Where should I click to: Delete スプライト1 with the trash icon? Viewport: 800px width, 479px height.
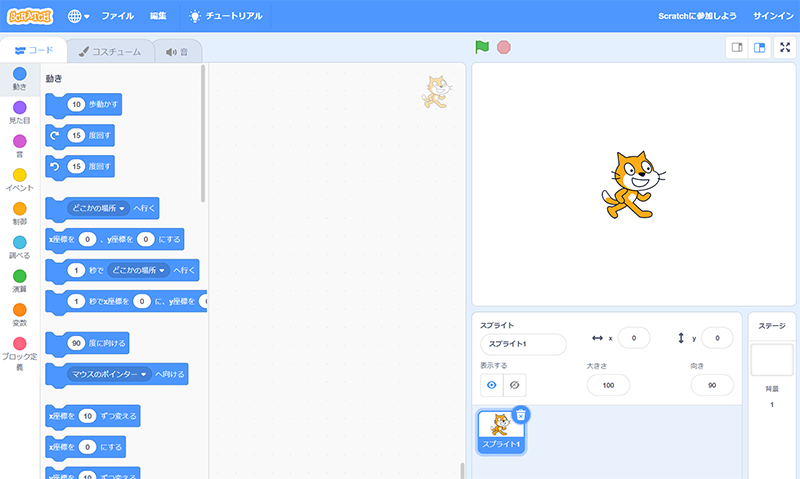coord(520,415)
